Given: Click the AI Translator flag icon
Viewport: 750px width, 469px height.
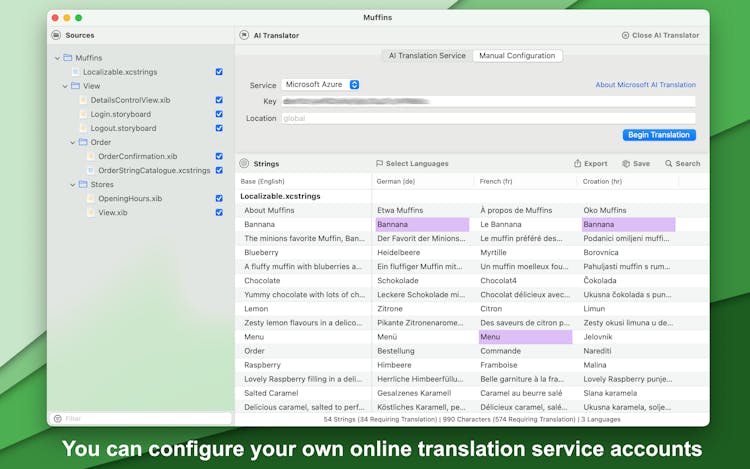Looking at the screenshot, I should point(244,35).
